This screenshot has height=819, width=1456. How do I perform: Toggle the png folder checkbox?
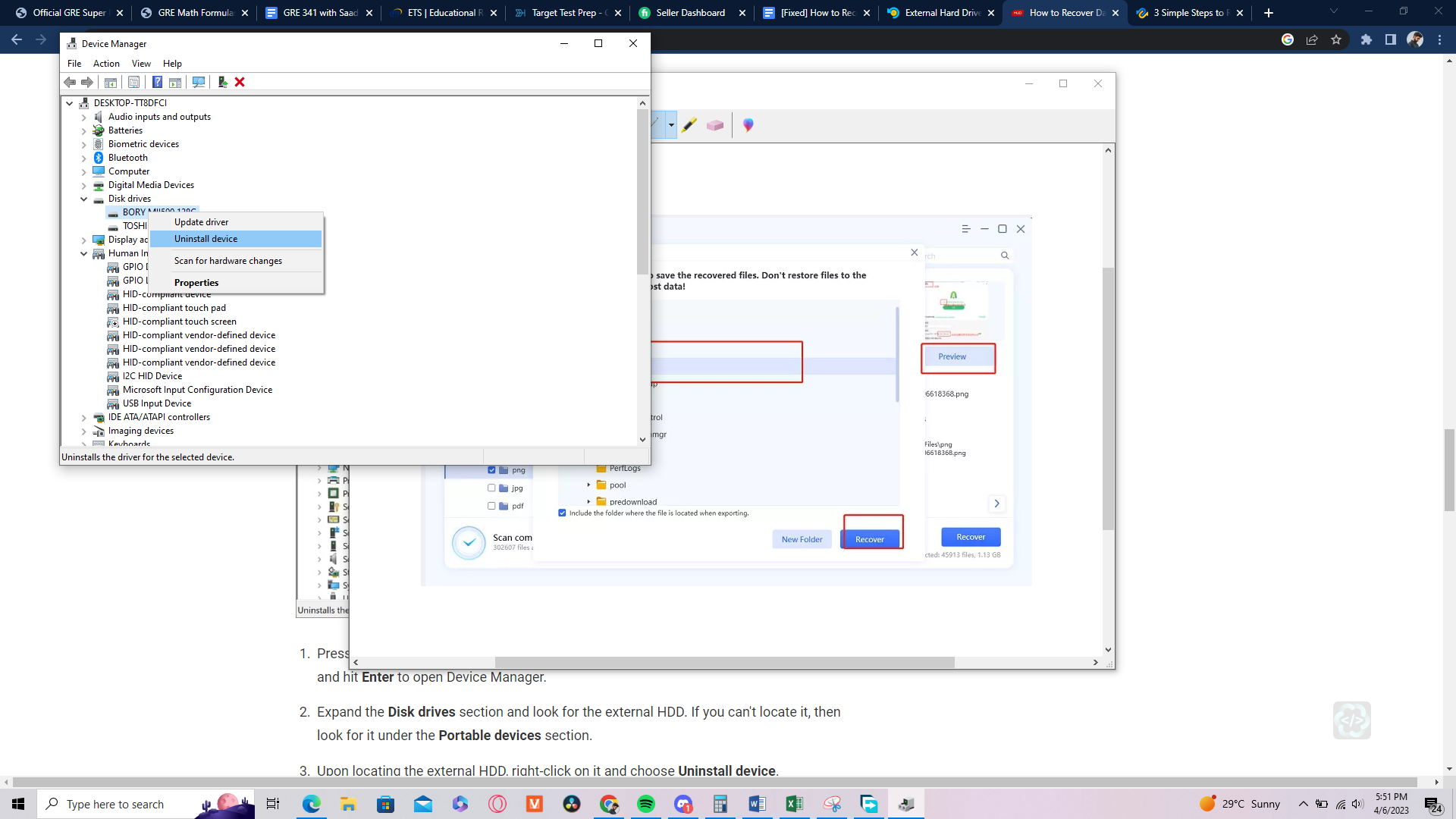point(491,470)
